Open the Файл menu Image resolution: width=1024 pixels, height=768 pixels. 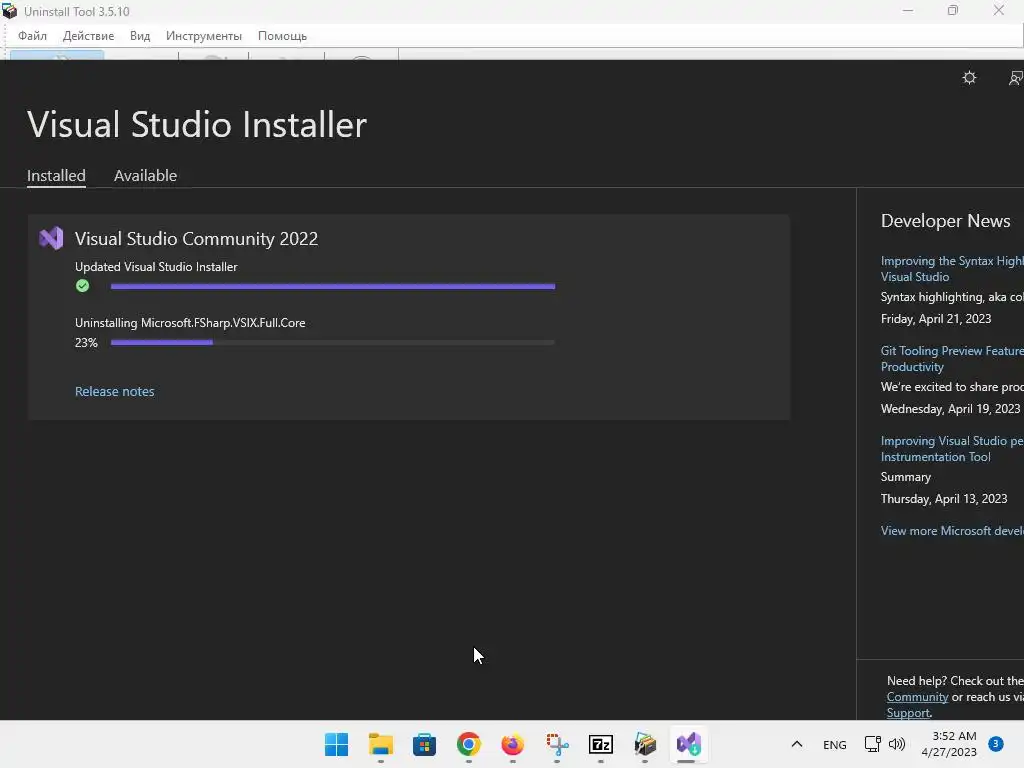32,36
